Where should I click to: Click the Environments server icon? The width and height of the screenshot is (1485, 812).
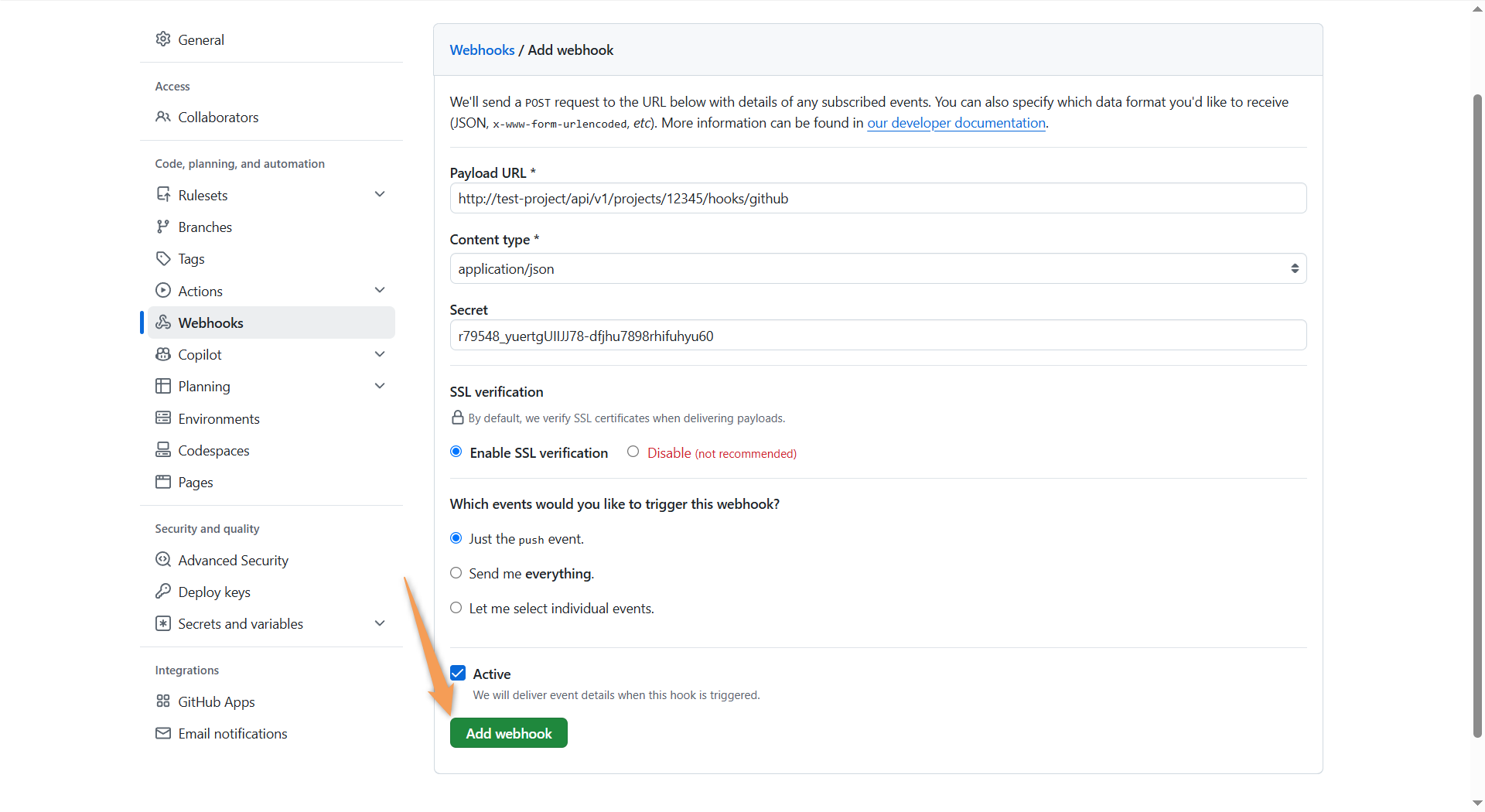162,418
